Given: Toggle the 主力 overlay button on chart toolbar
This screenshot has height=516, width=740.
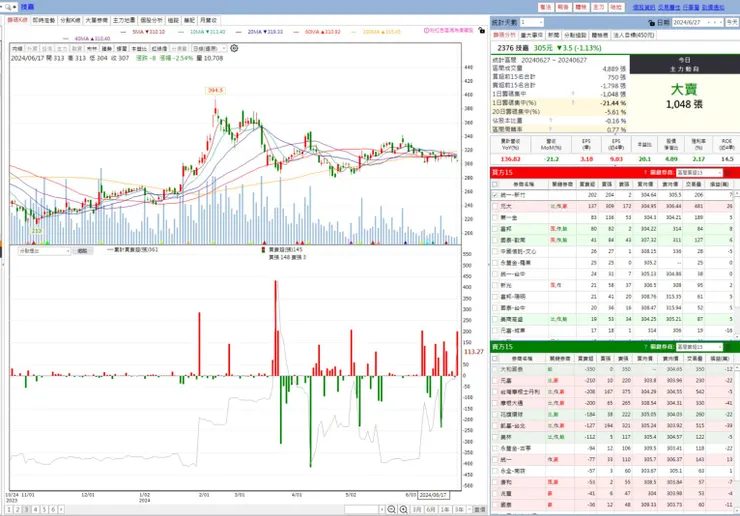Looking at the screenshot, I should coord(62,49).
